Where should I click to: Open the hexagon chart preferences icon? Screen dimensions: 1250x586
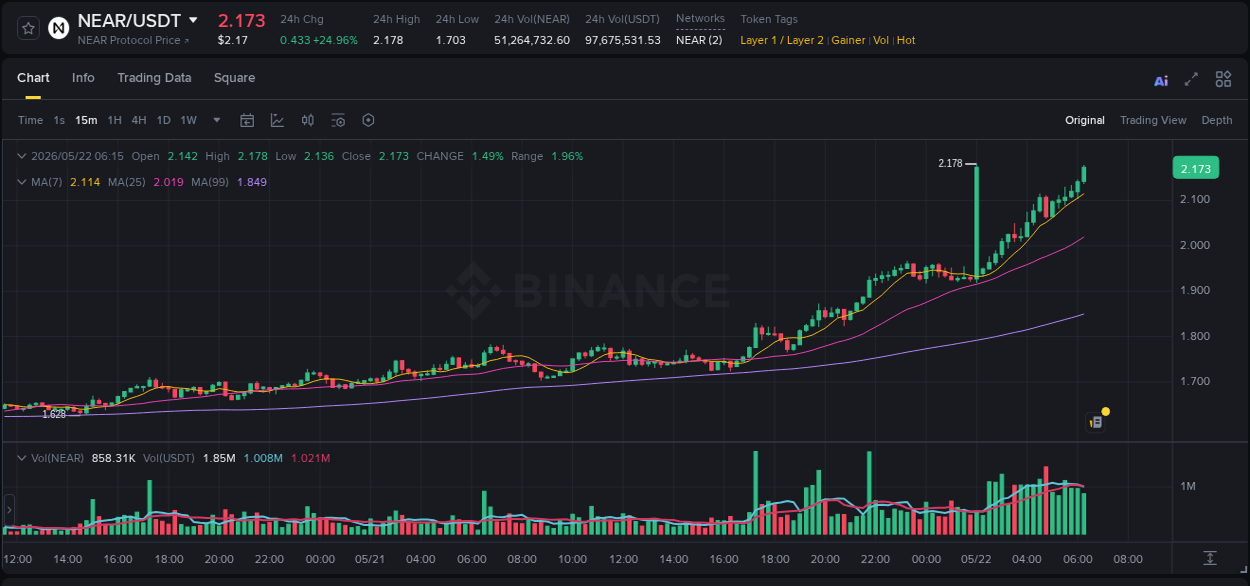coord(368,120)
